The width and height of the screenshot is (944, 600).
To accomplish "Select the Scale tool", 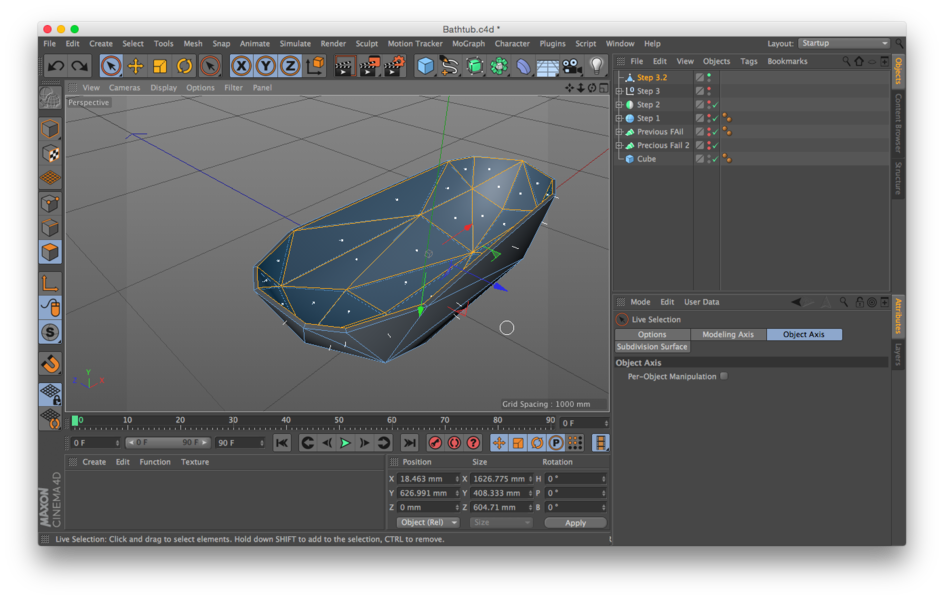I will click(160, 66).
